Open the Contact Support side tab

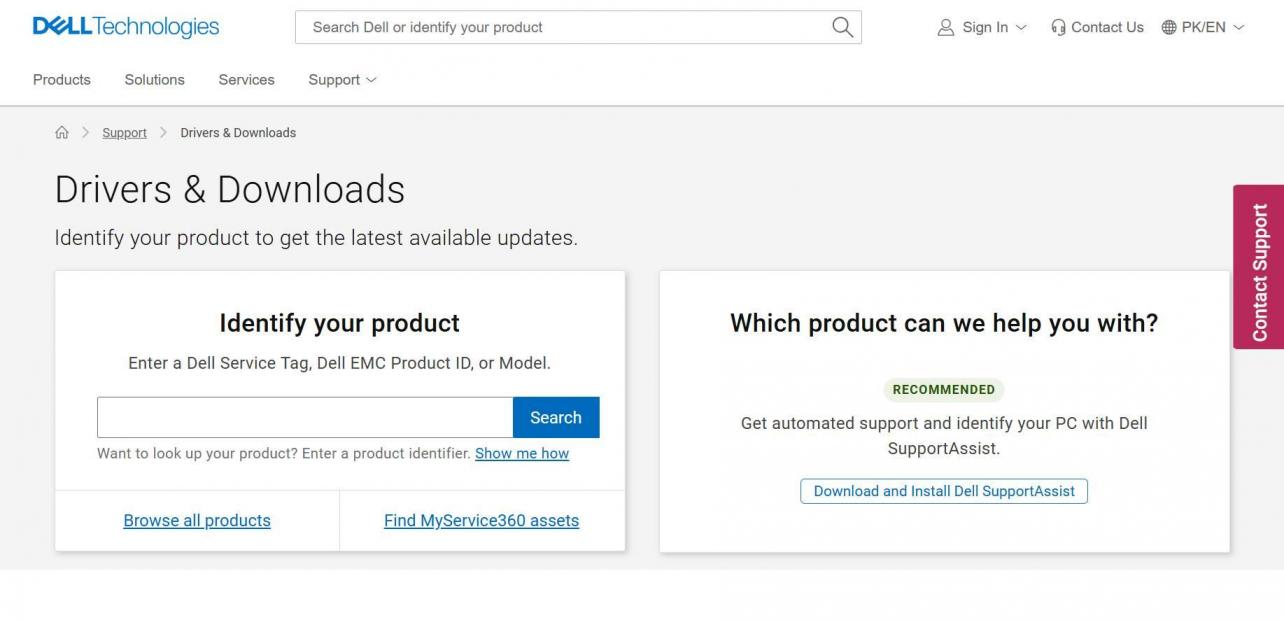click(1259, 267)
